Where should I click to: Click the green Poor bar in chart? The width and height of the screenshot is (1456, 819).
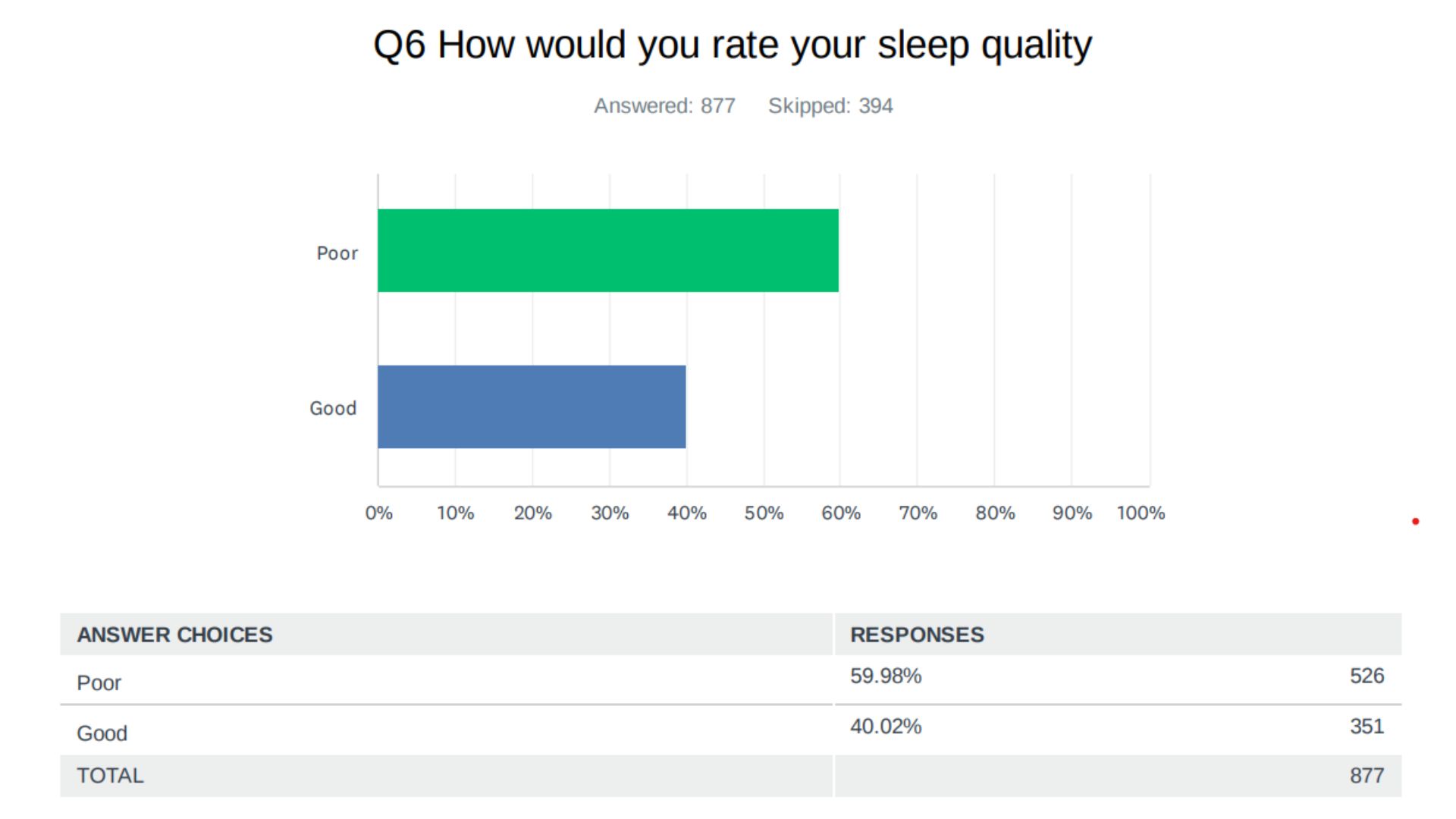(x=607, y=250)
